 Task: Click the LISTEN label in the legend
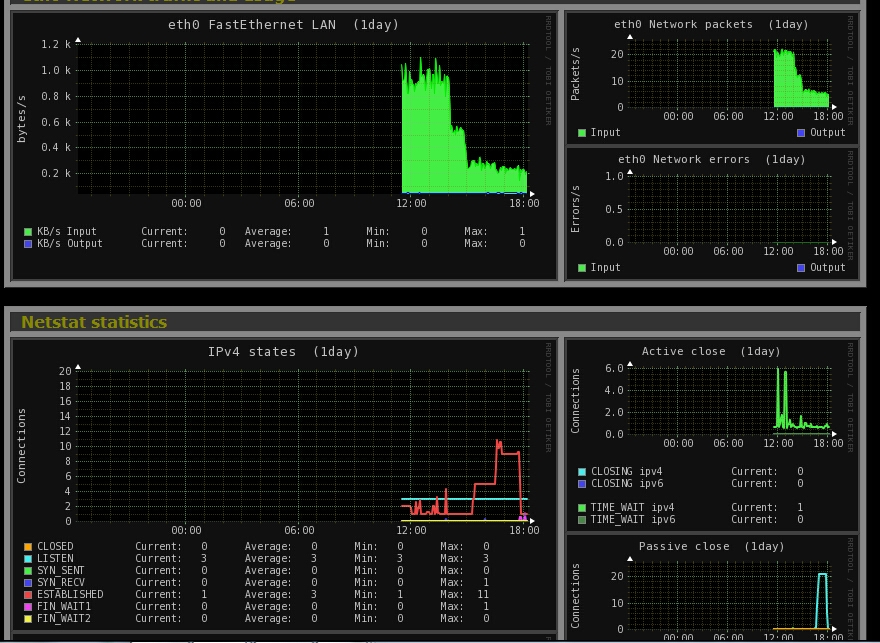point(55,558)
